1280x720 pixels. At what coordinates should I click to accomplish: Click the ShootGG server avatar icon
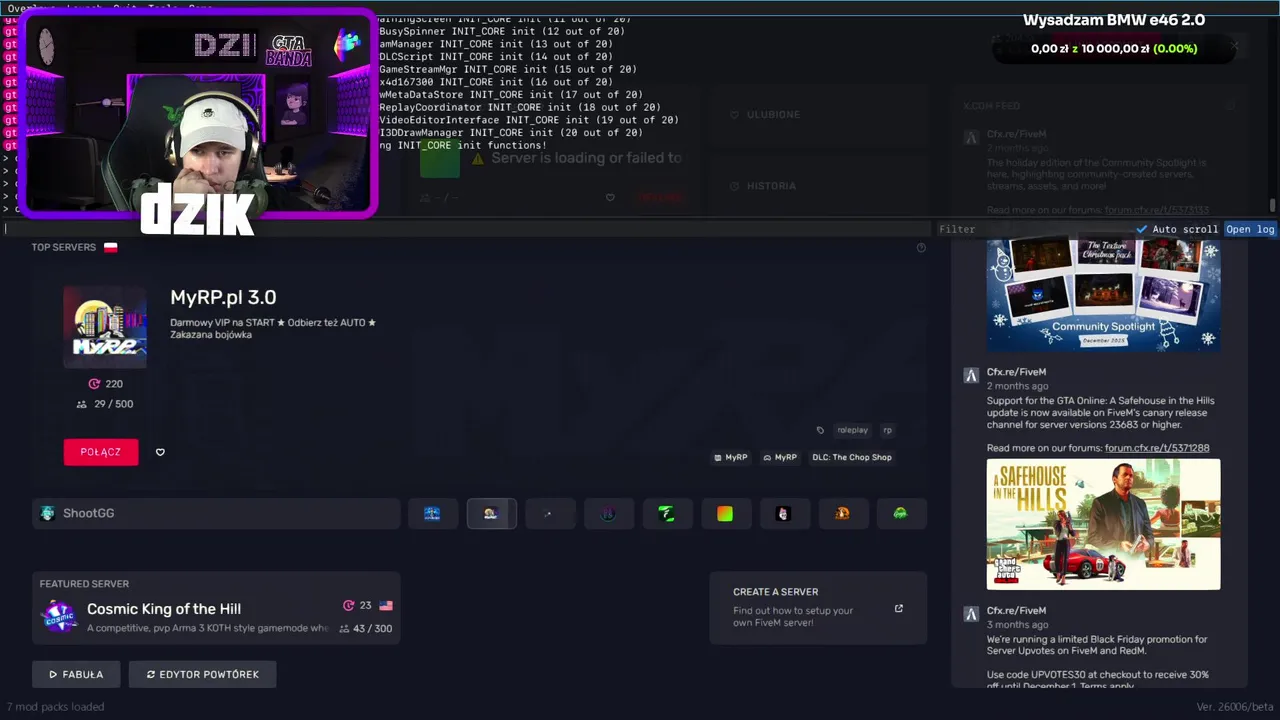pos(47,513)
